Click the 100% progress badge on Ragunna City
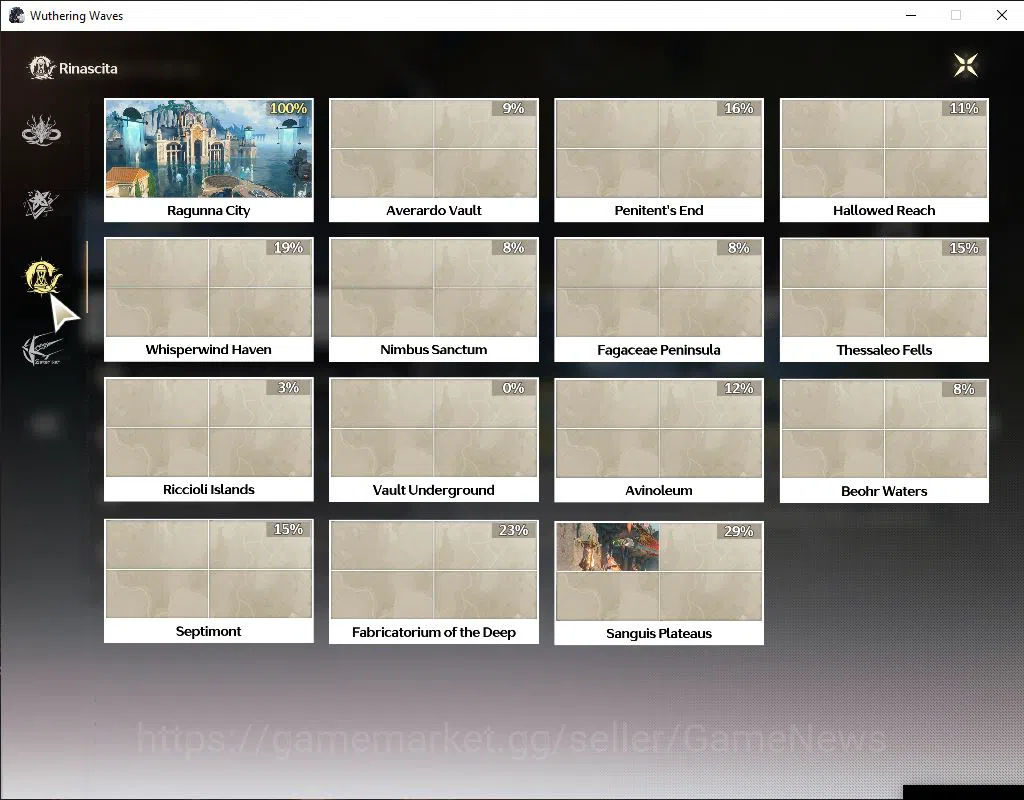This screenshot has height=800, width=1024. (289, 108)
